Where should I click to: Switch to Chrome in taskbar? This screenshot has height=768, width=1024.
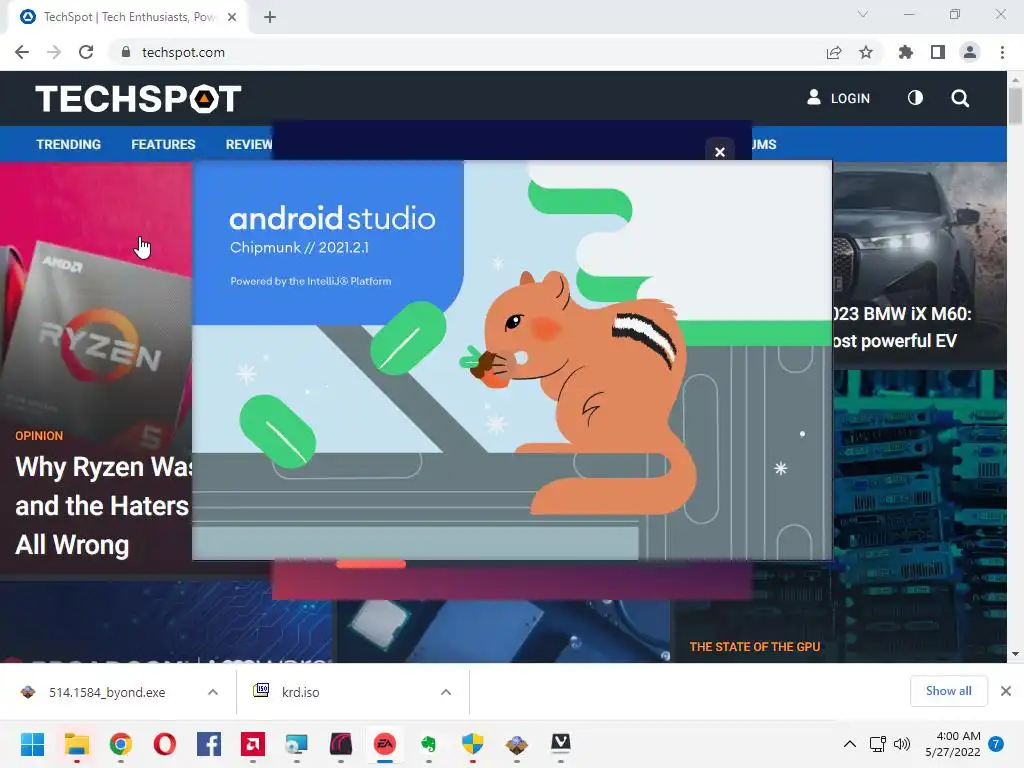(x=121, y=744)
